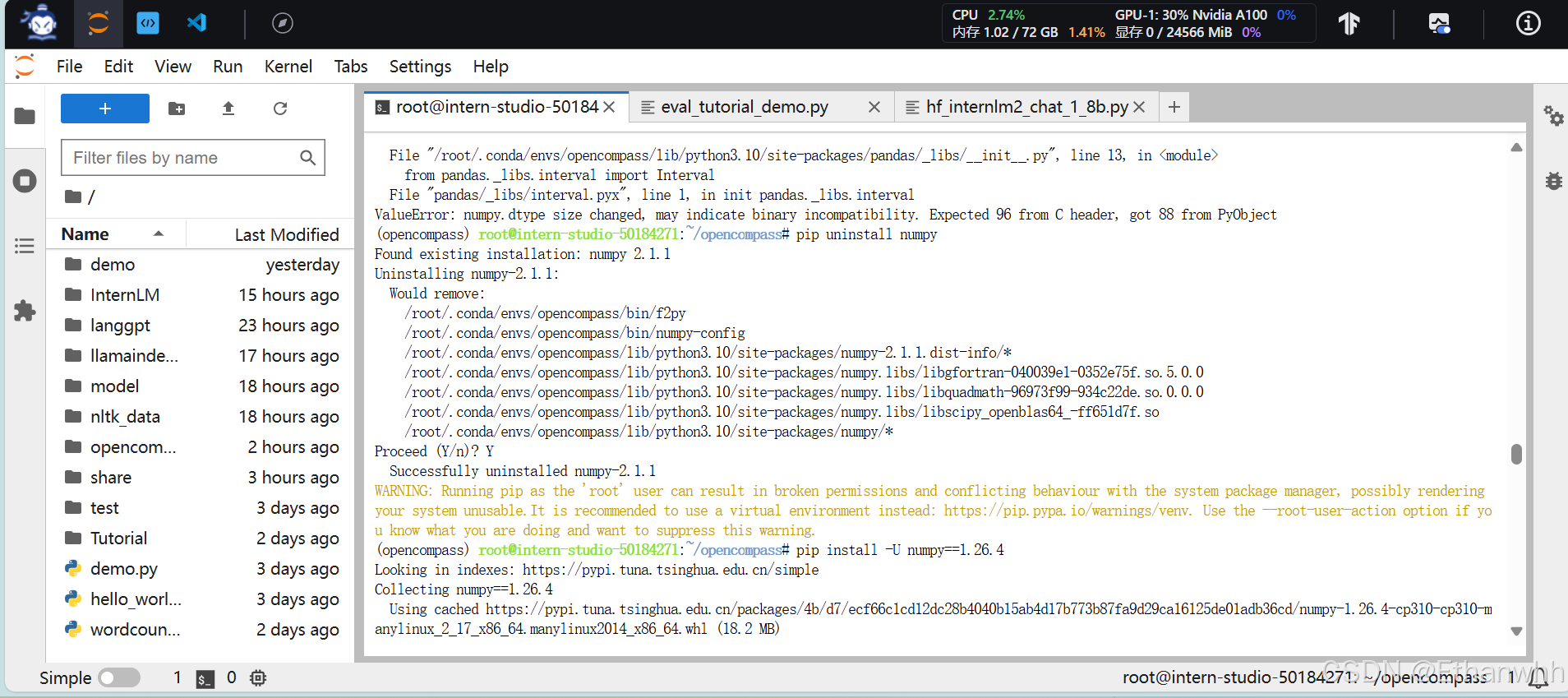This screenshot has height=698, width=1568.
Task: Open Running Terminals and Kernels sidebar icon
Action: pos(25,181)
